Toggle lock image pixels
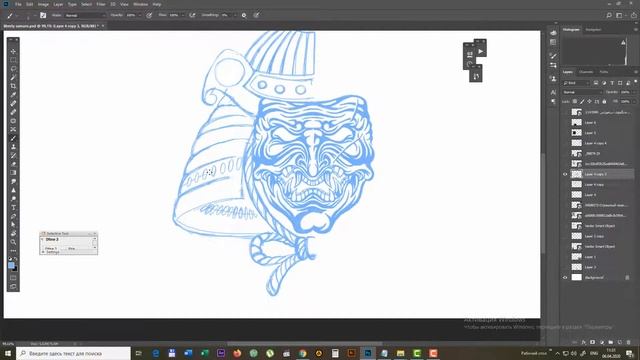This screenshot has width=640, height=360. click(582, 101)
